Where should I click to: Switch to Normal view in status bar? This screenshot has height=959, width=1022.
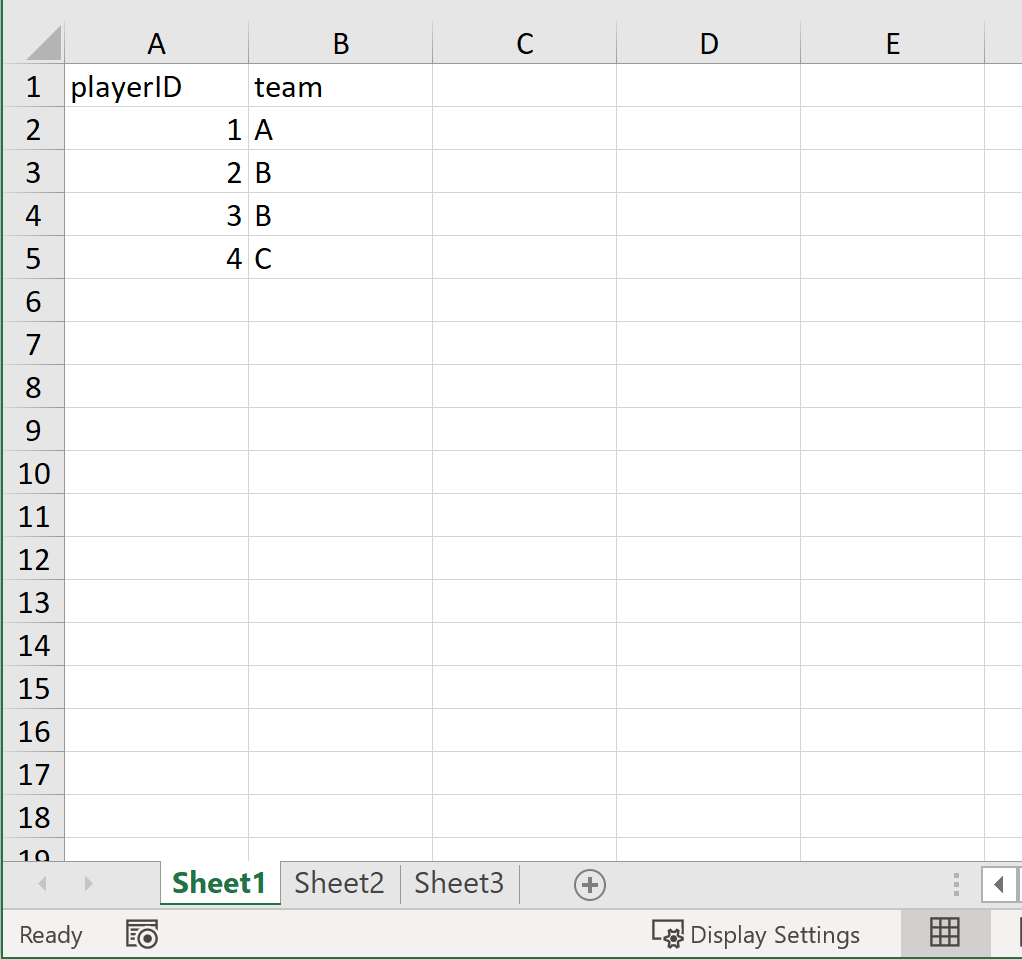tap(944, 933)
